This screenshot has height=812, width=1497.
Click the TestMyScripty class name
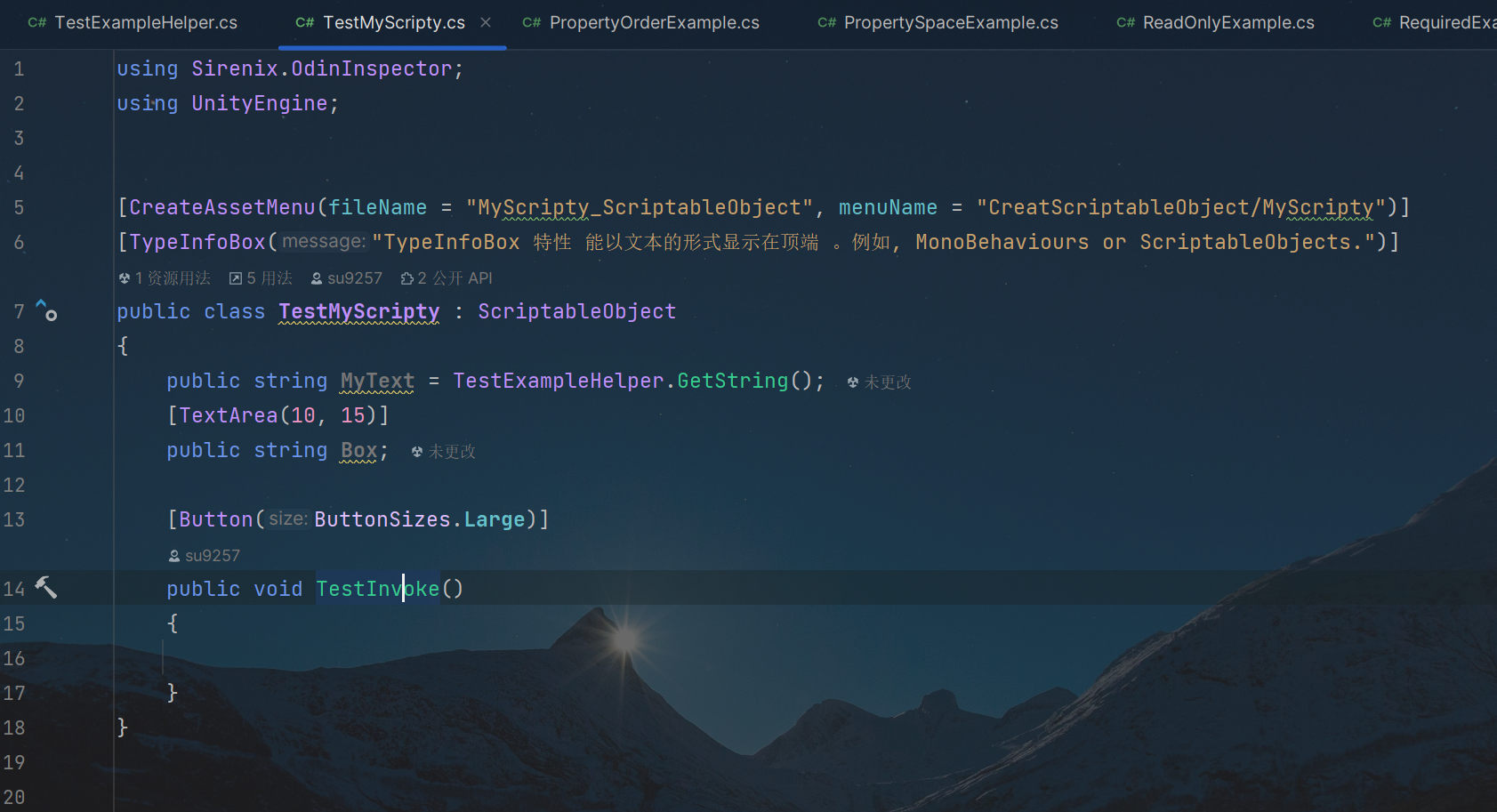359,311
